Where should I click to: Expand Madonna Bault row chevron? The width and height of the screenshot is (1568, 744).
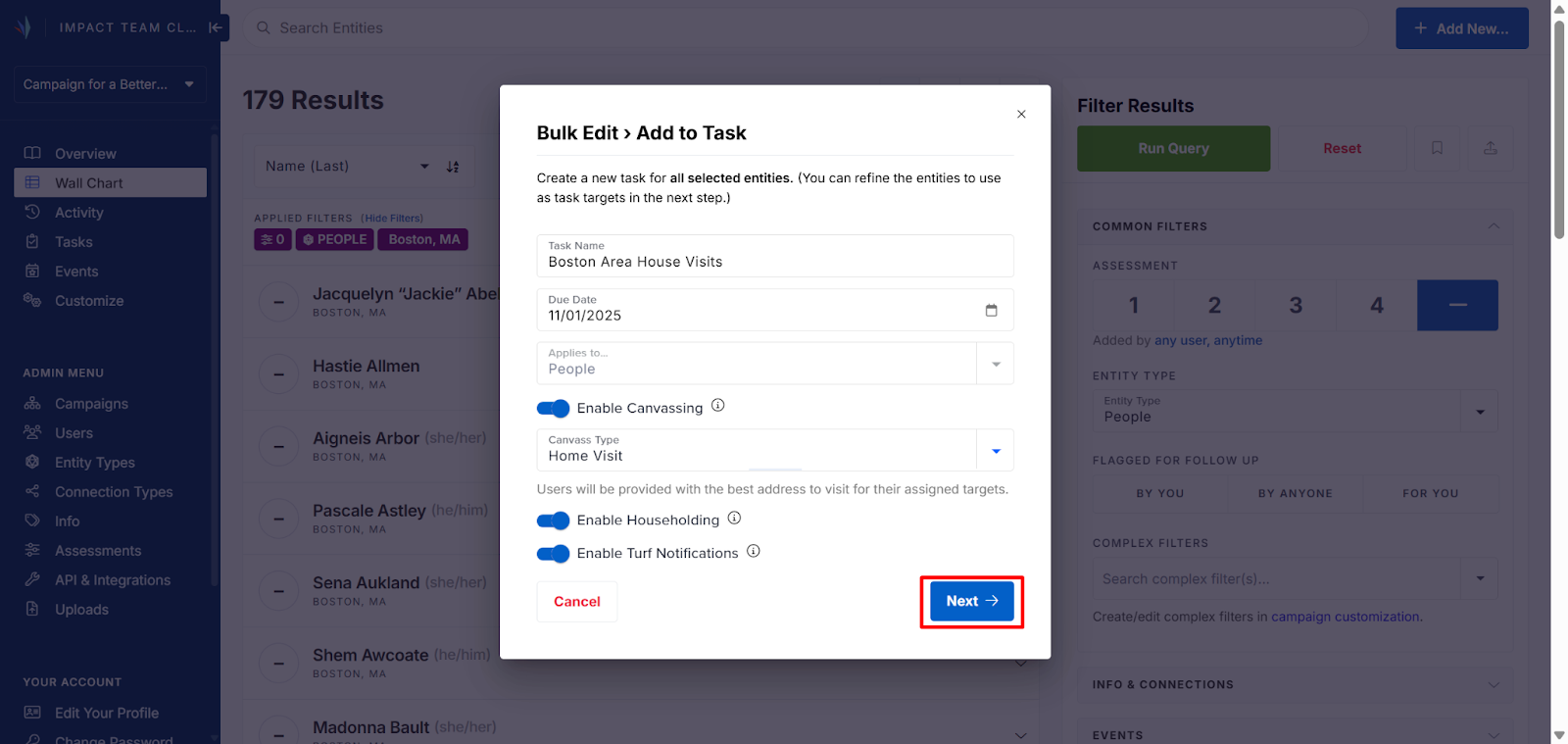[1020, 735]
